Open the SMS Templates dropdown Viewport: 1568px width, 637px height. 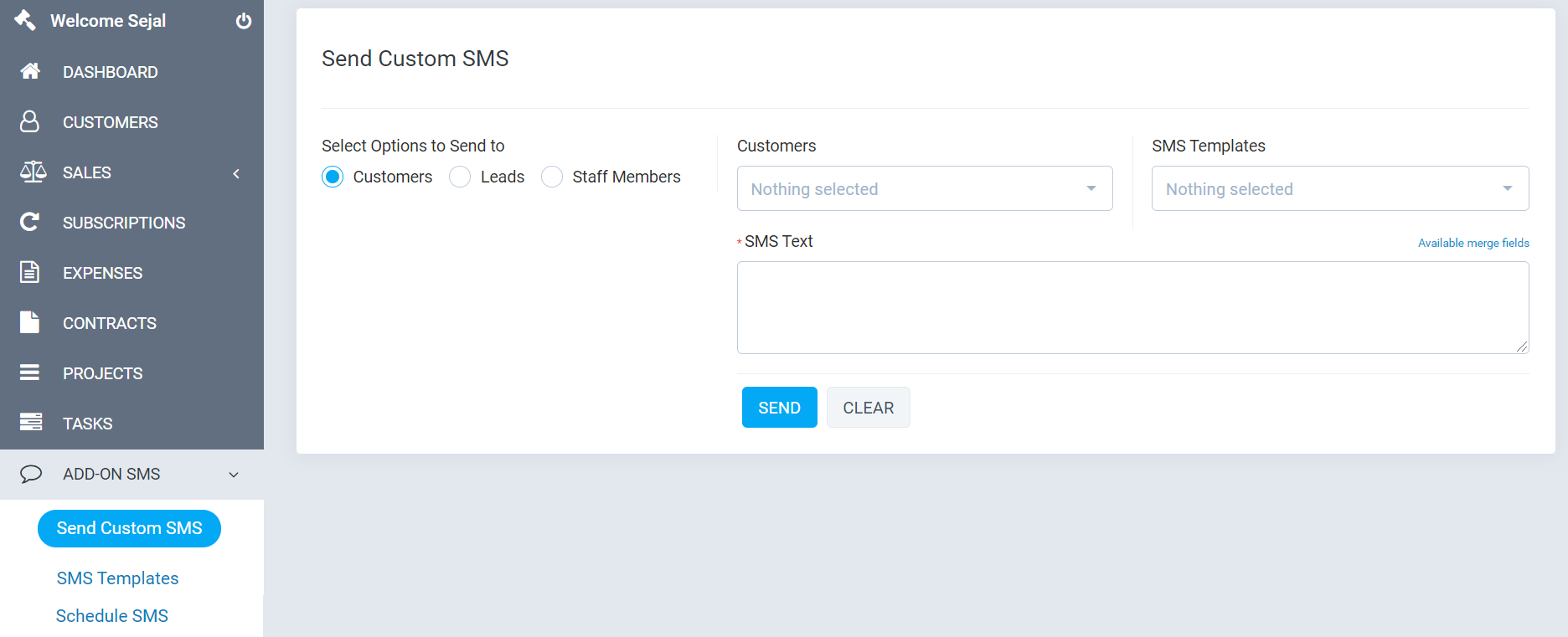coord(1339,188)
